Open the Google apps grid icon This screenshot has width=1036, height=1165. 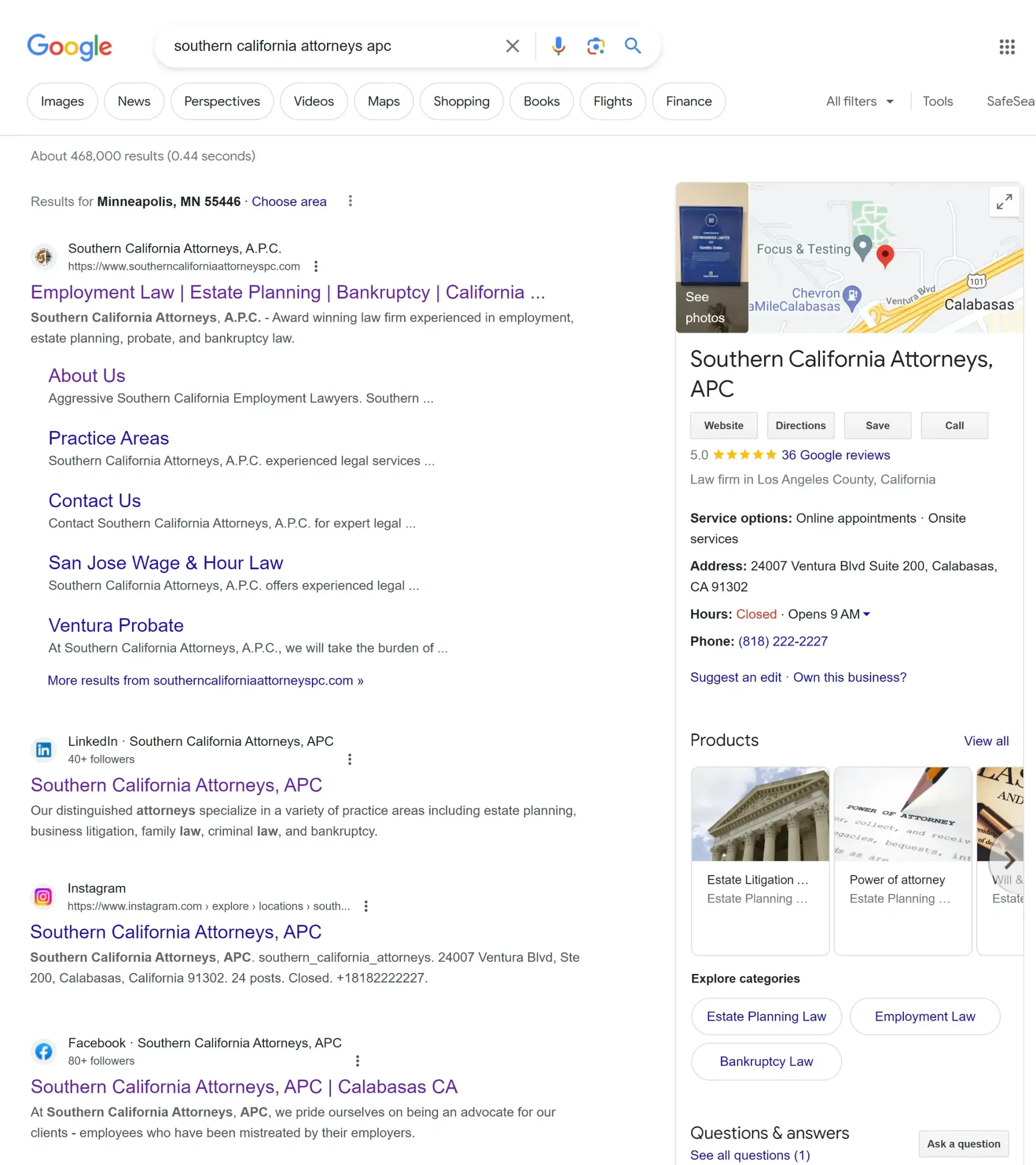pos(1007,47)
